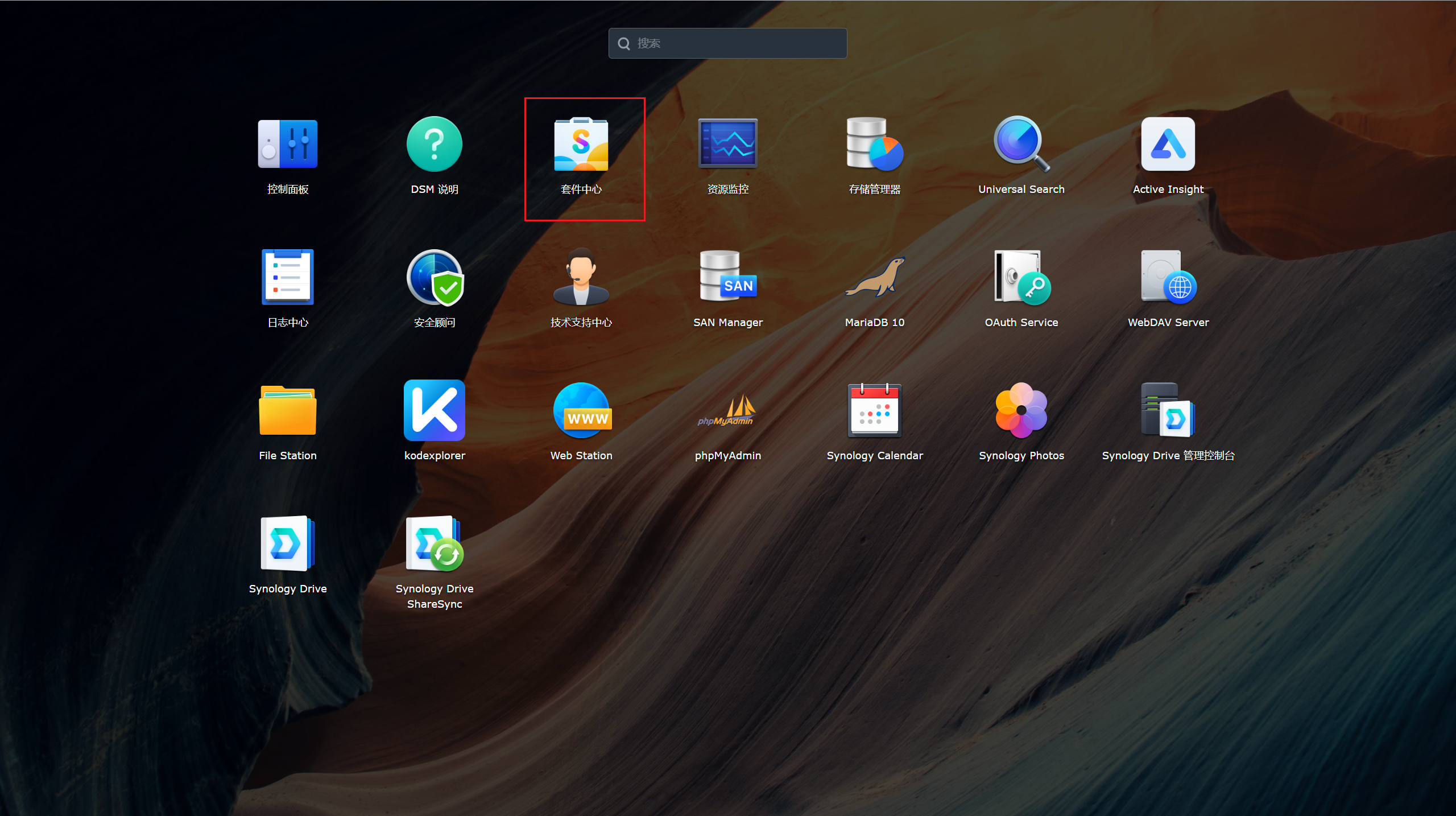This screenshot has height=816, width=1456.
Task: Open the 日志中心 log center icon
Action: [x=288, y=277]
